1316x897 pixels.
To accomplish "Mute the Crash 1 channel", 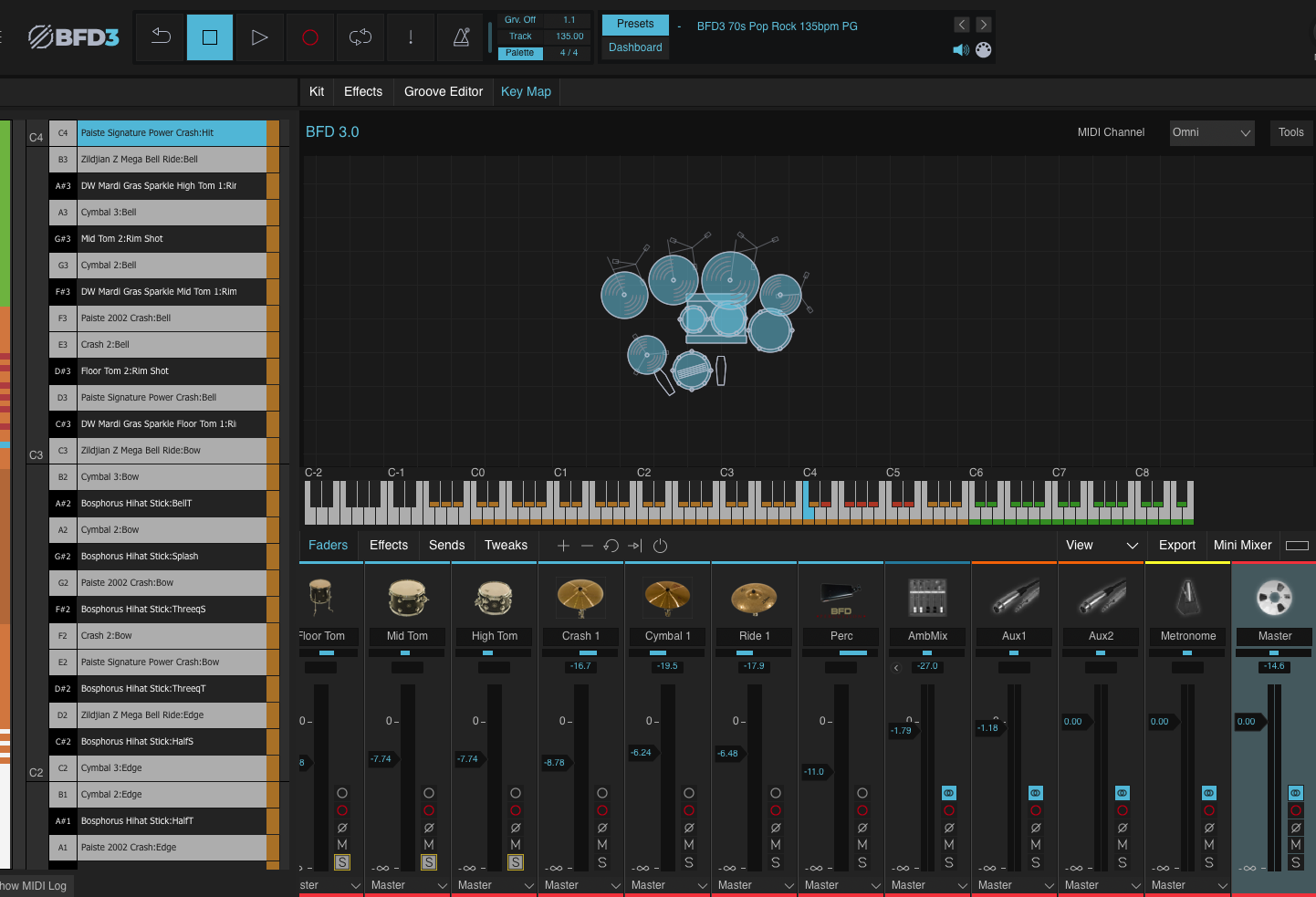I will 602,845.
